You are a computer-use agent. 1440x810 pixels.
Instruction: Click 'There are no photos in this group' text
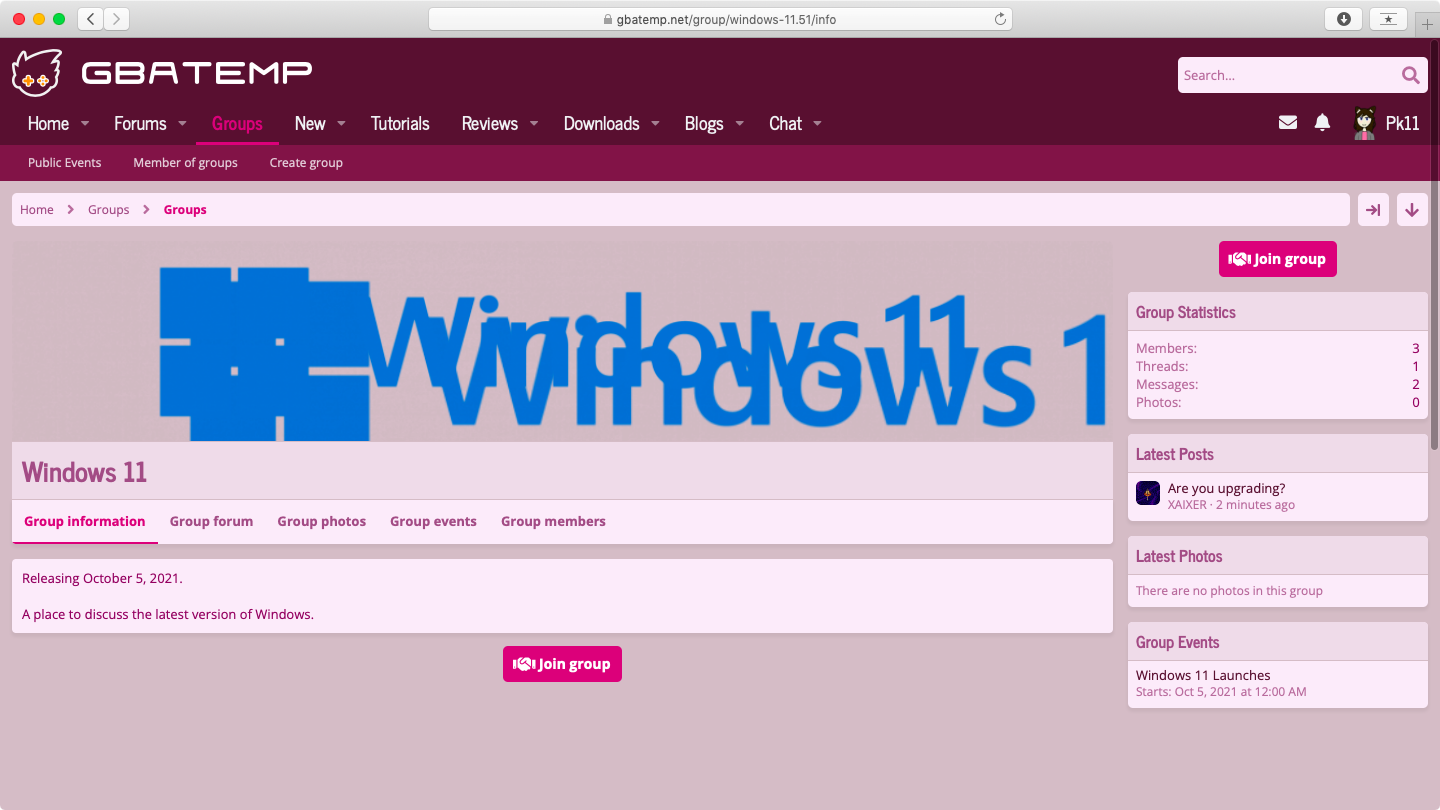pos(1229,591)
